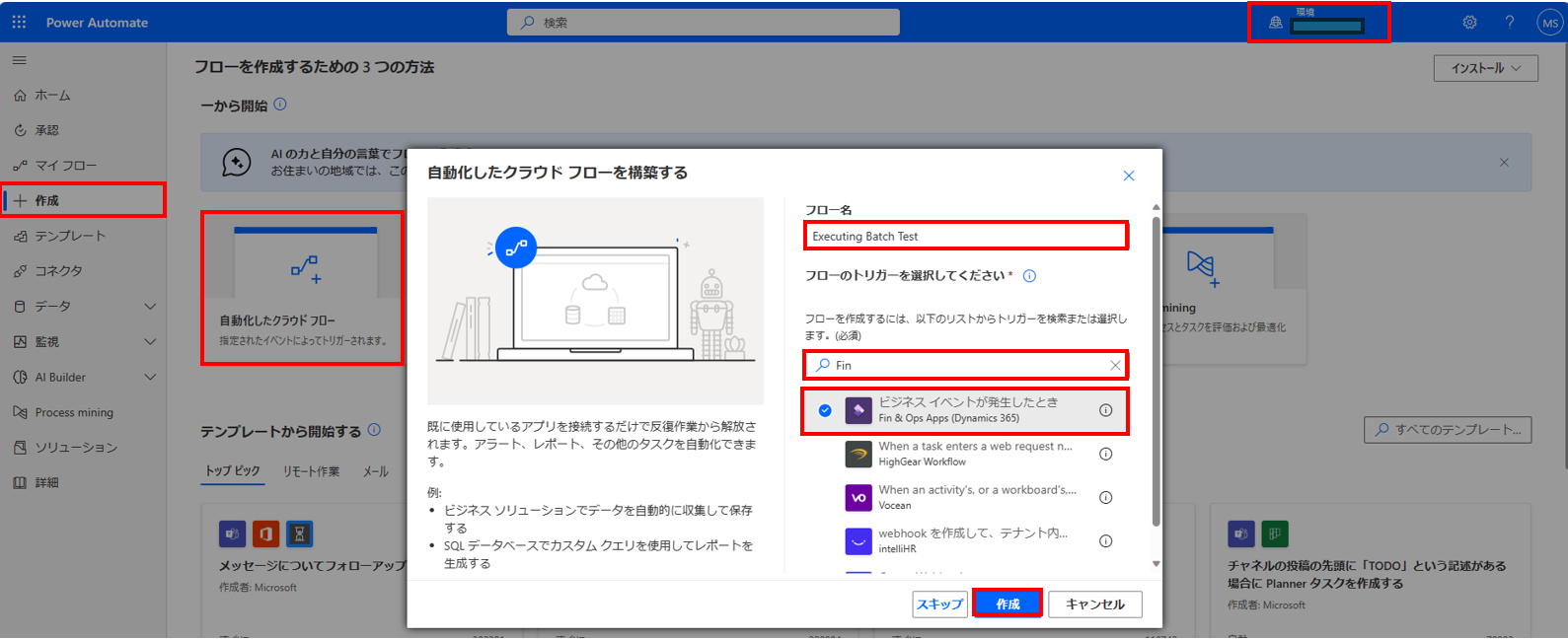Switch to メール tab
Viewport: 1568px width, 639px height.
coord(375,471)
